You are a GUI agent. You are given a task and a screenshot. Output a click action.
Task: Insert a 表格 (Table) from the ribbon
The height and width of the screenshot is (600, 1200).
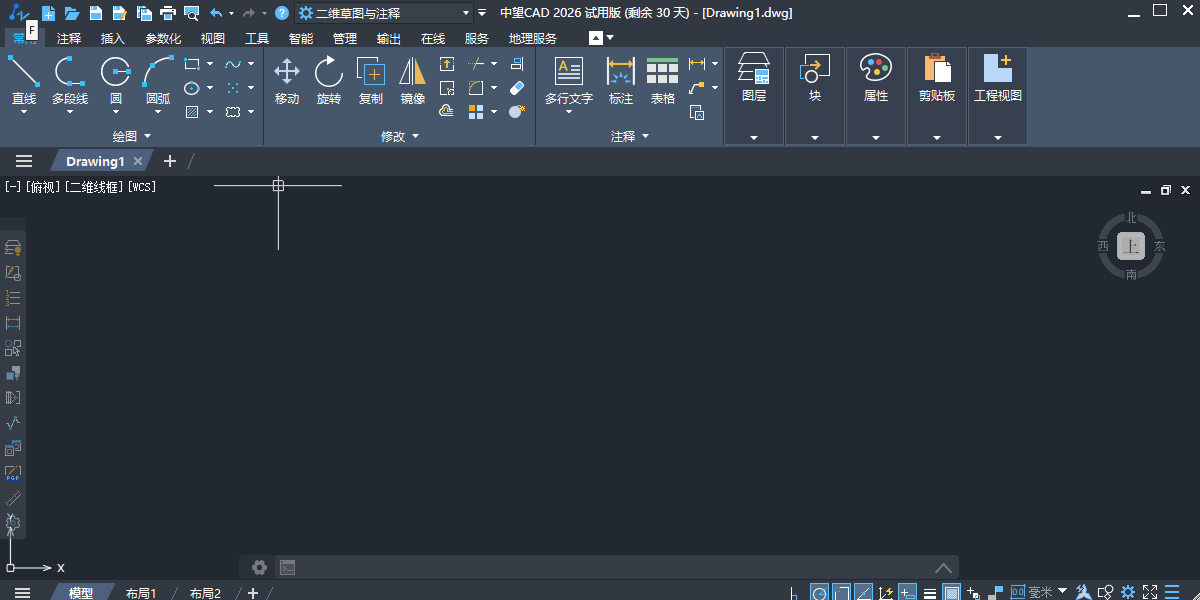662,80
